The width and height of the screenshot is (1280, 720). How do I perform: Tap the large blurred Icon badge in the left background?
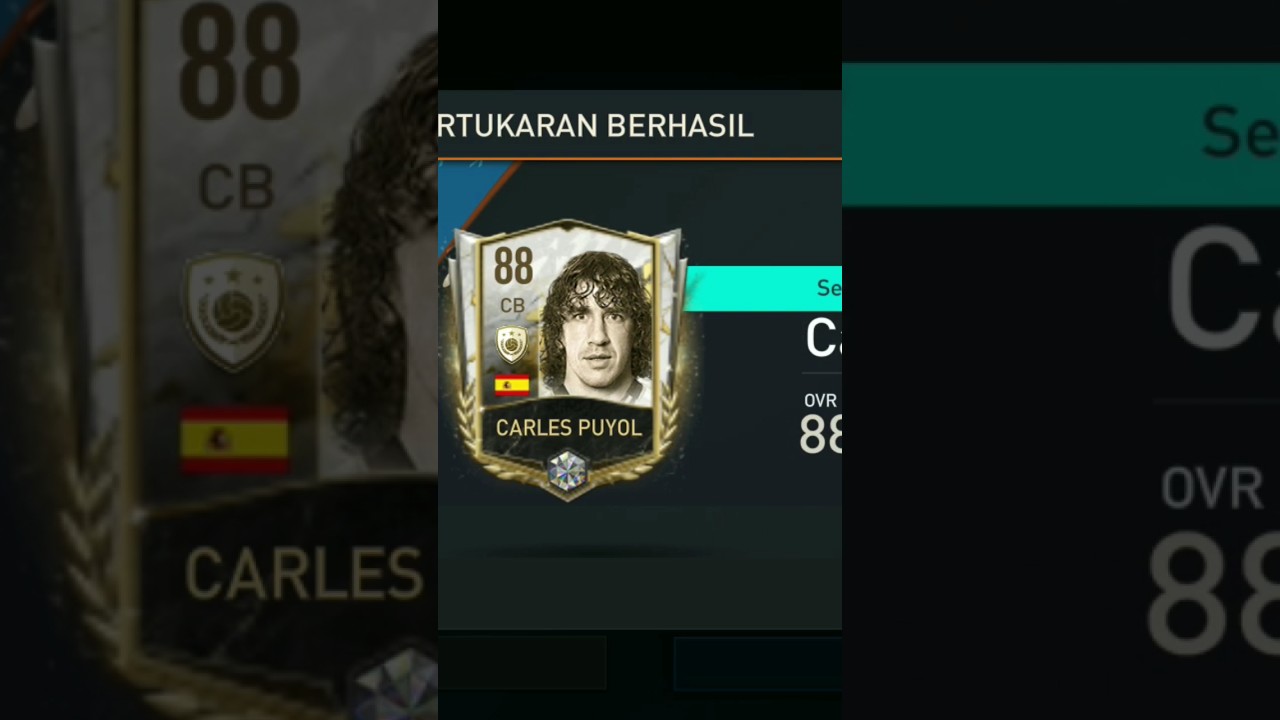[x=234, y=311]
